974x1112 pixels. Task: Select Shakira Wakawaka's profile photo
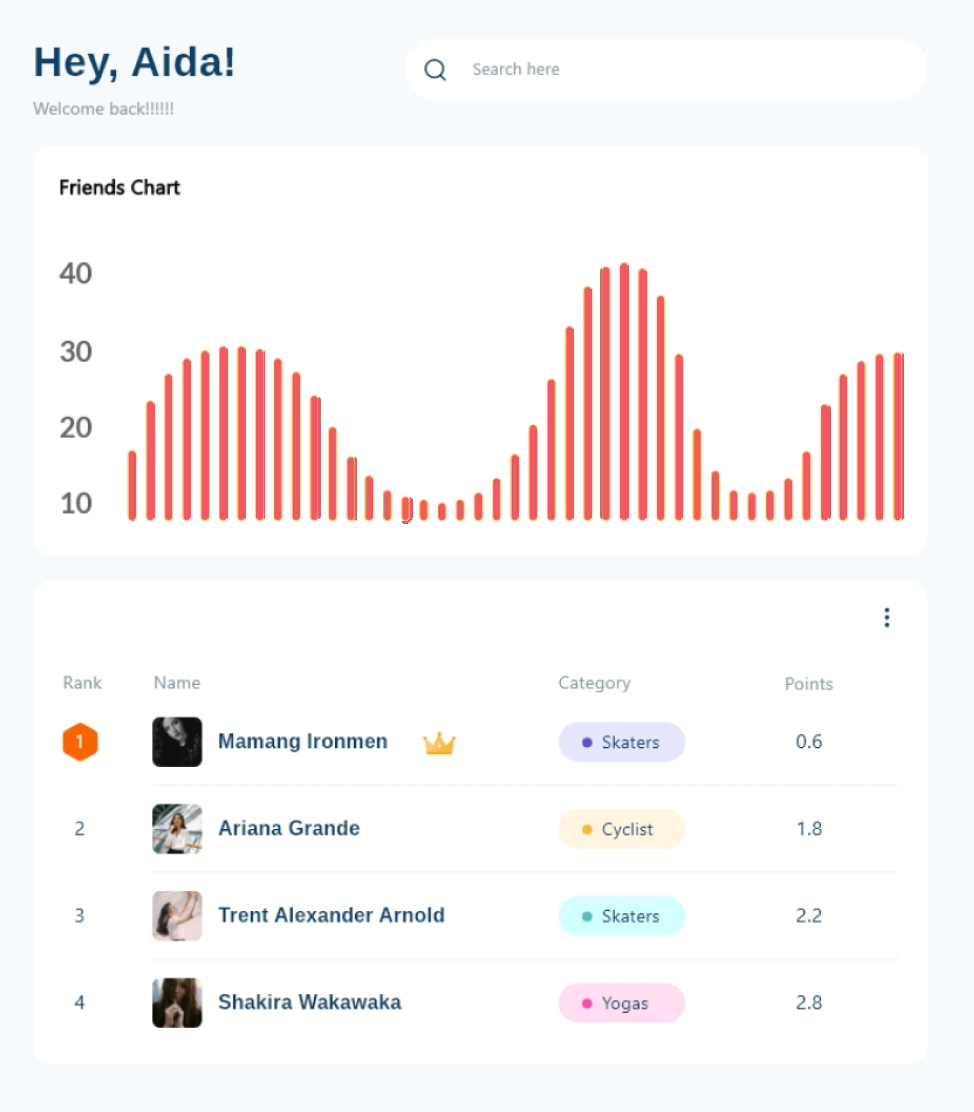click(177, 1003)
